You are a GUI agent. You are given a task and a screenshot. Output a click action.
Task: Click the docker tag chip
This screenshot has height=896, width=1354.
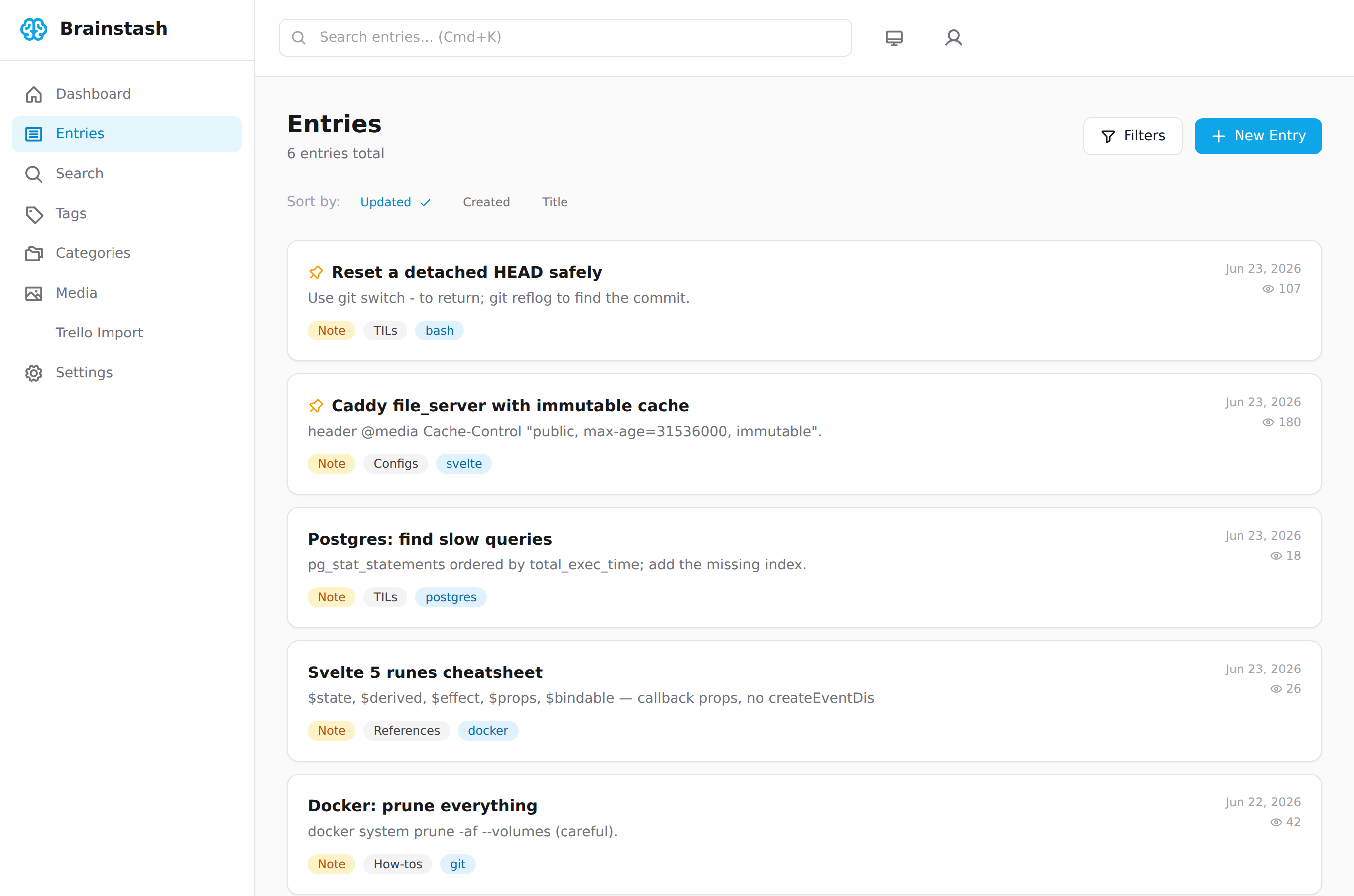click(488, 731)
